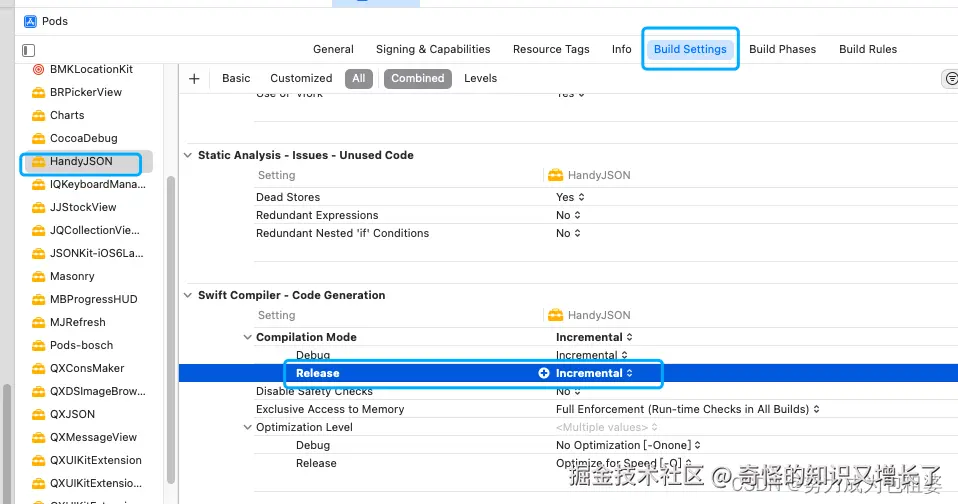This screenshot has width=958, height=504.
Task: Open Optimization Level Multiple values popup
Action: (606, 427)
